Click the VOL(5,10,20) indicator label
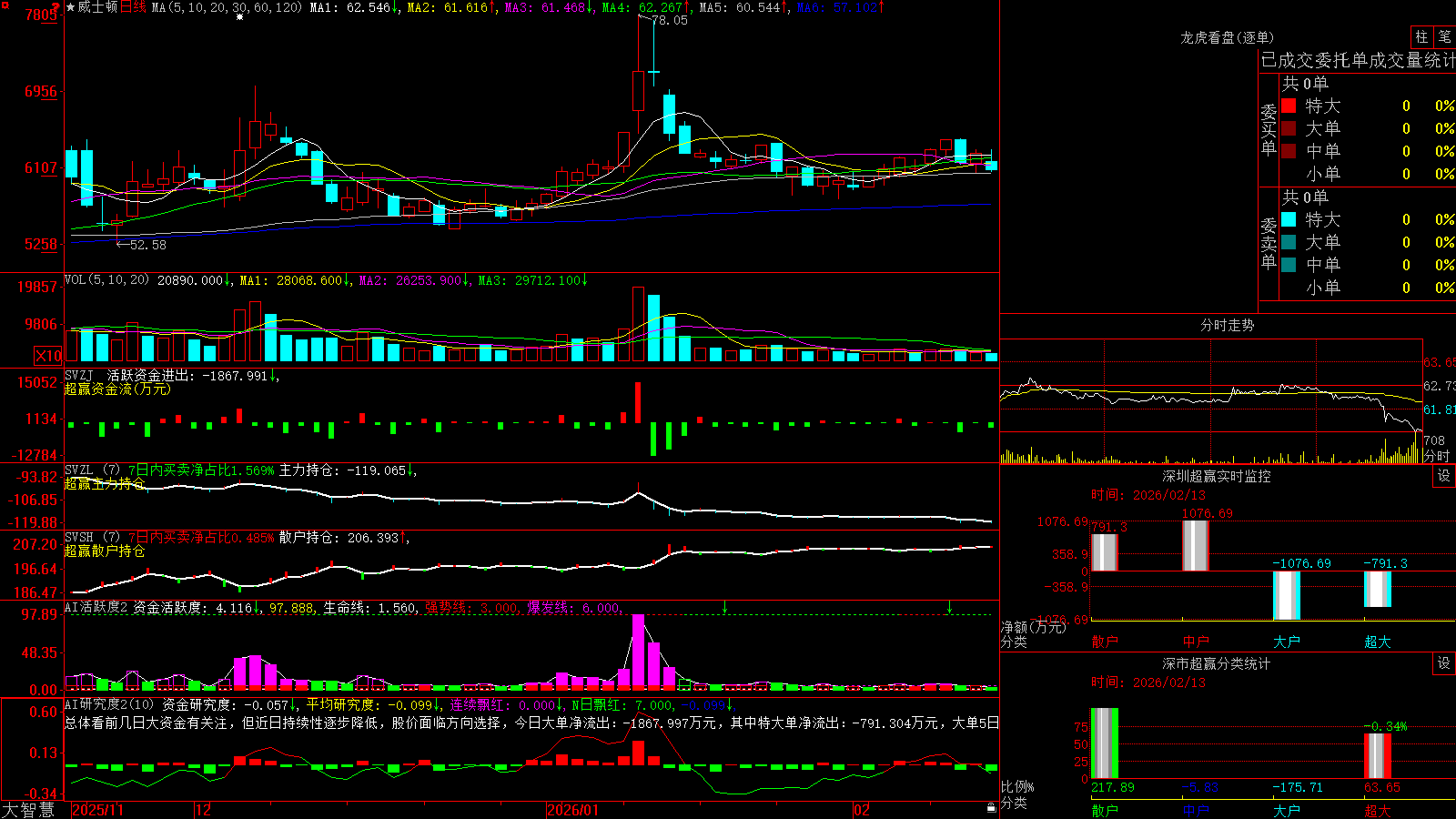Viewport: 1456px width, 819px height. coord(107,280)
